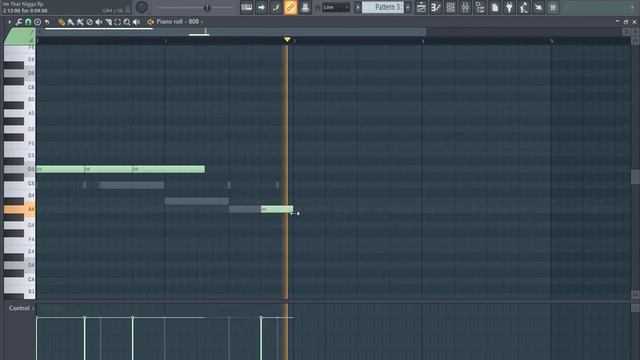Select the Delete tool
The height and width of the screenshot is (360, 640).
[89, 22]
